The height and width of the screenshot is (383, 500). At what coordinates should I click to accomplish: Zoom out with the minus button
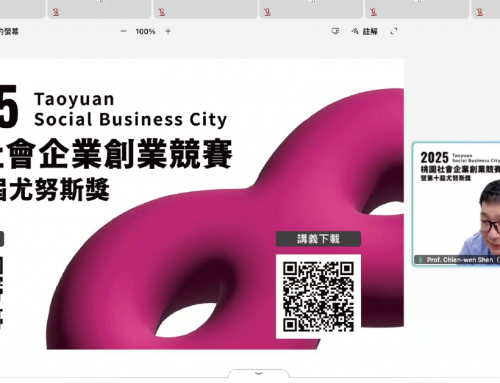(123, 31)
